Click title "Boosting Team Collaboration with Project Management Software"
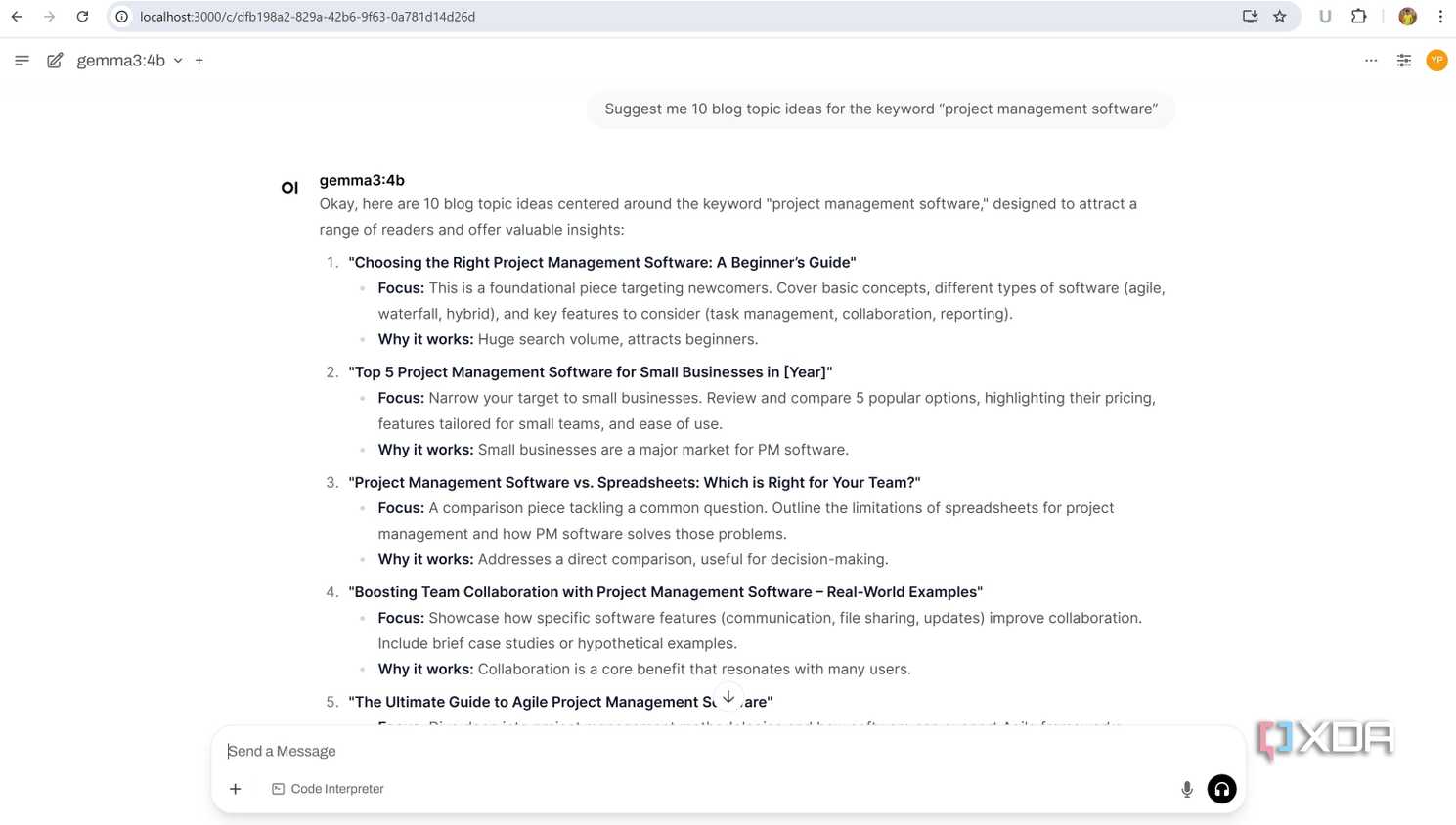This screenshot has height=825, width=1456. pyautogui.click(x=666, y=592)
